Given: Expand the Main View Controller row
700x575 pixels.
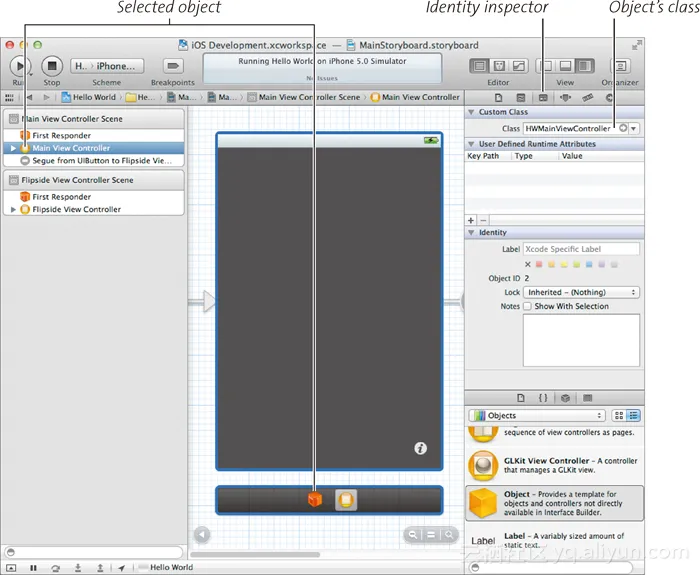Looking at the screenshot, I should (x=13, y=148).
